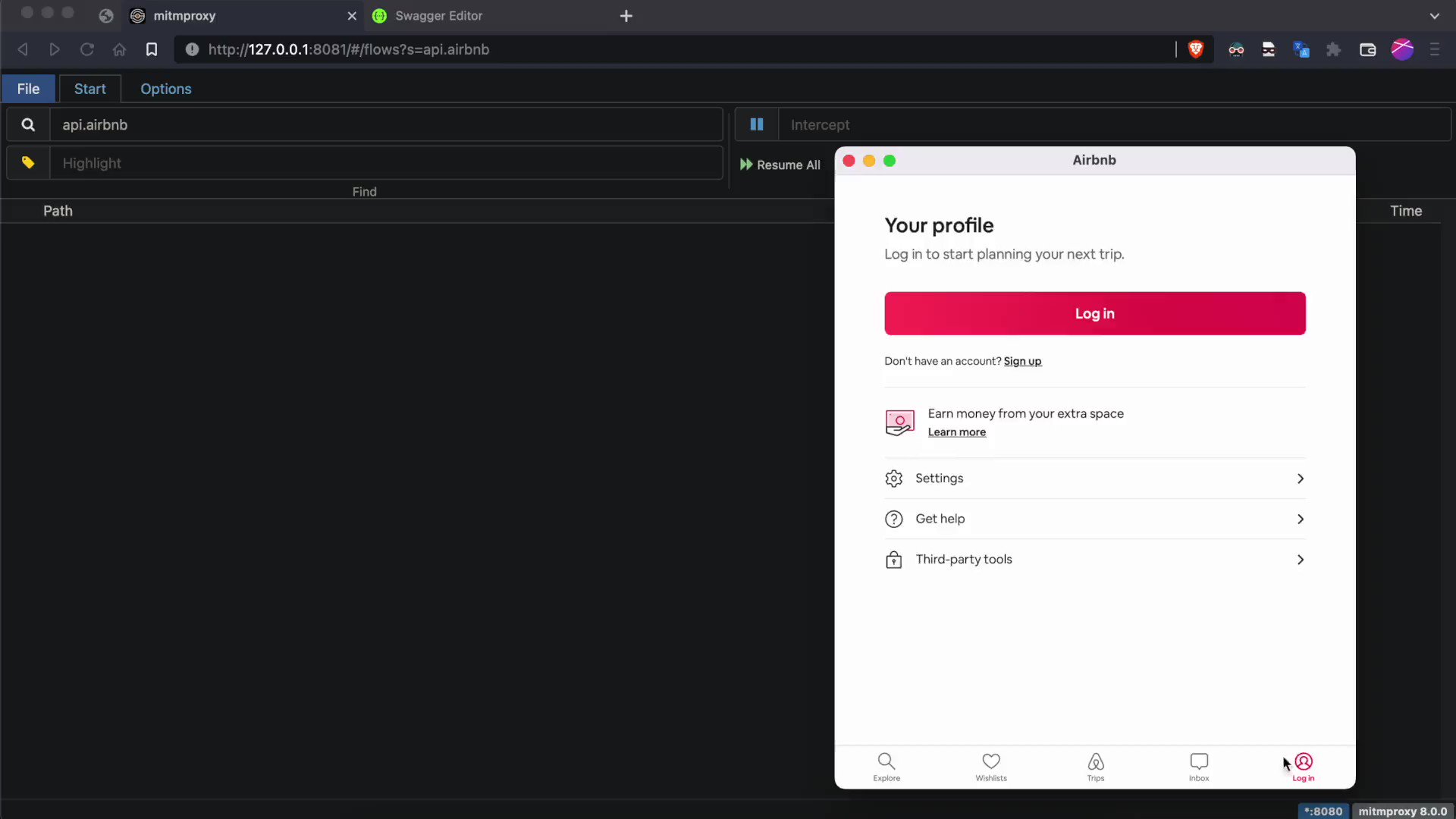Screen dimensions: 1456x819
Task: Click the Intercept input field
Action: coord(910,124)
